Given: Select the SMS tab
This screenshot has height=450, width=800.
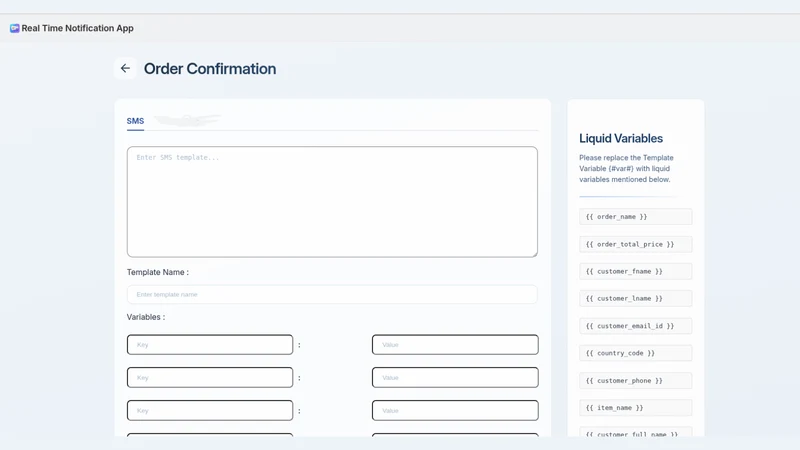Looking at the screenshot, I should click(135, 121).
